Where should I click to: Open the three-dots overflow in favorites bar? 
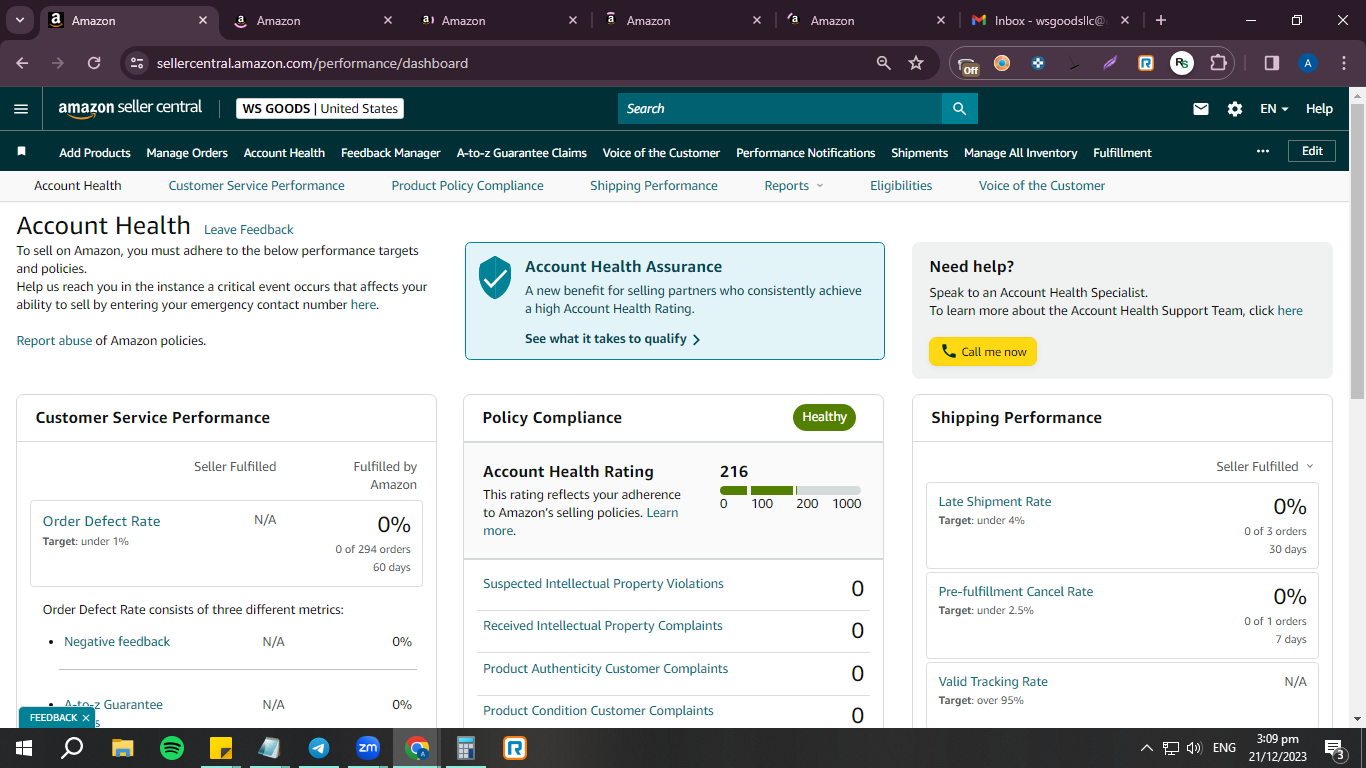point(1263,151)
